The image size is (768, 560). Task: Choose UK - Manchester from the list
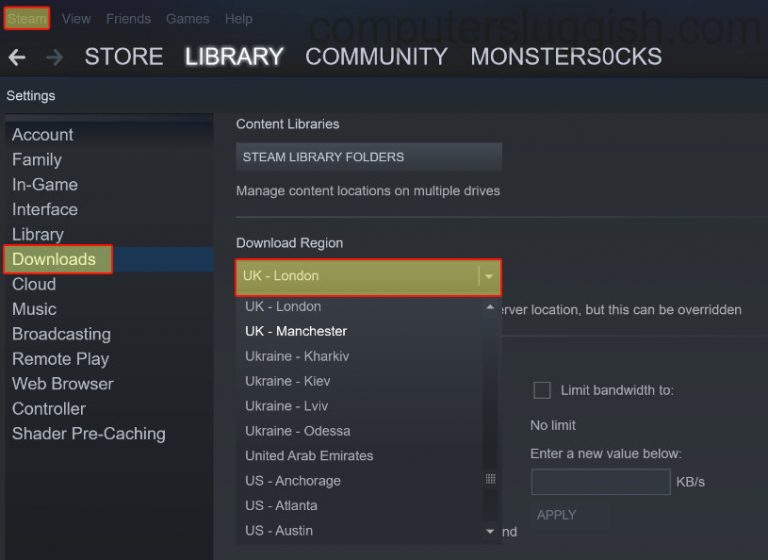(x=360, y=331)
